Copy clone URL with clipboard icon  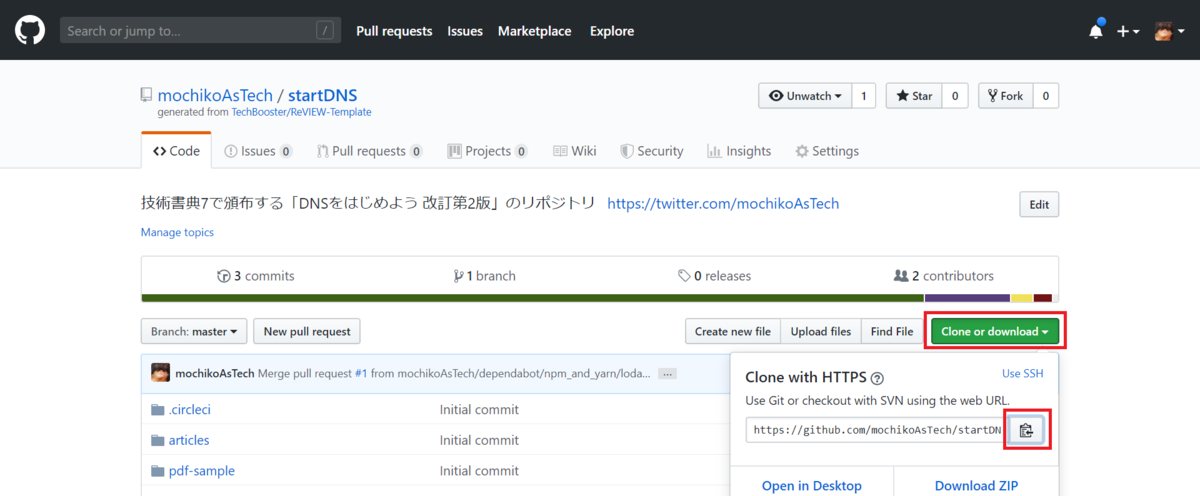(1025, 430)
